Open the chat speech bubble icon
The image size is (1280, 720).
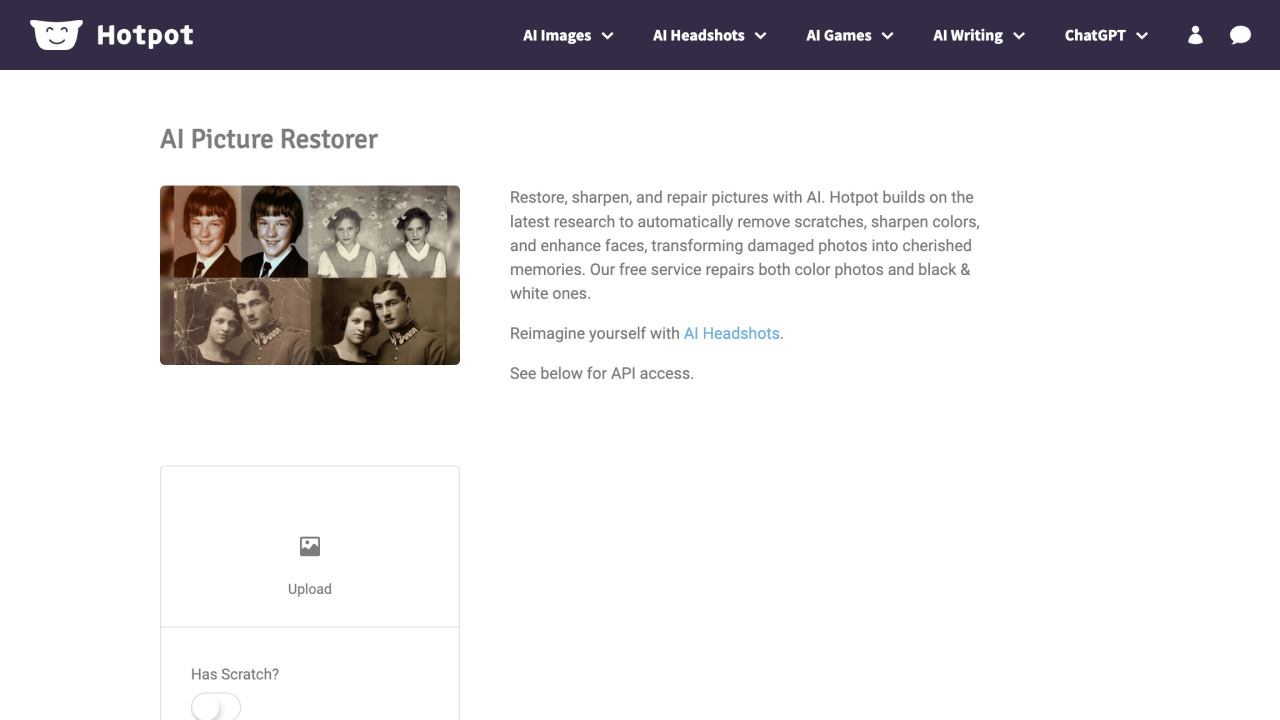(x=1240, y=35)
